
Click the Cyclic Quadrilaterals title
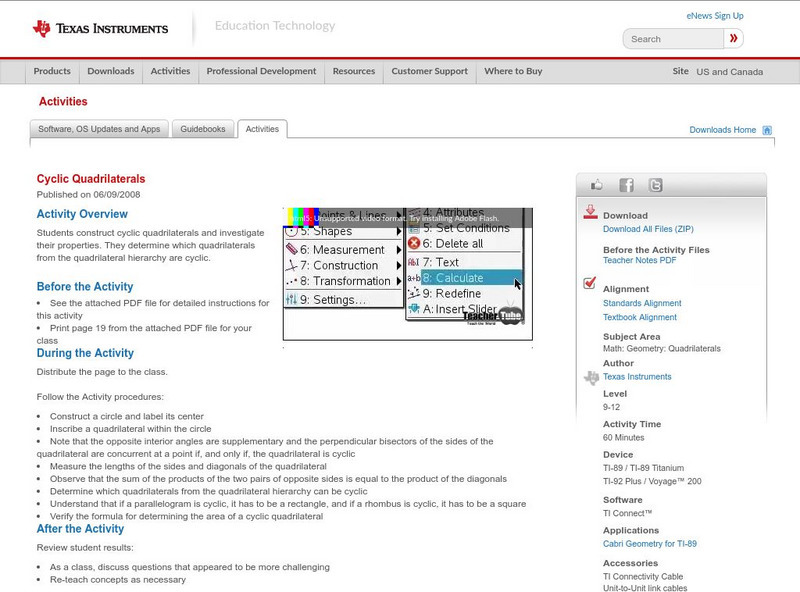pyautogui.click(x=91, y=179)
